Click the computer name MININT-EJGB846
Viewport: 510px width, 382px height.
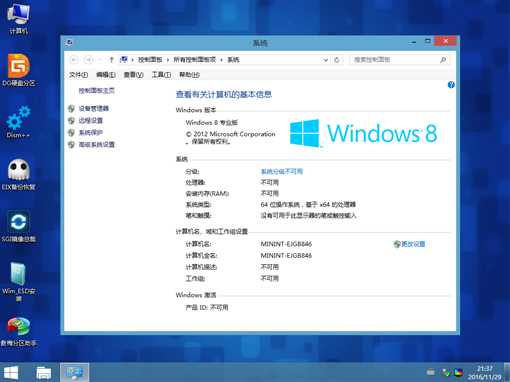tap(286, 244)
